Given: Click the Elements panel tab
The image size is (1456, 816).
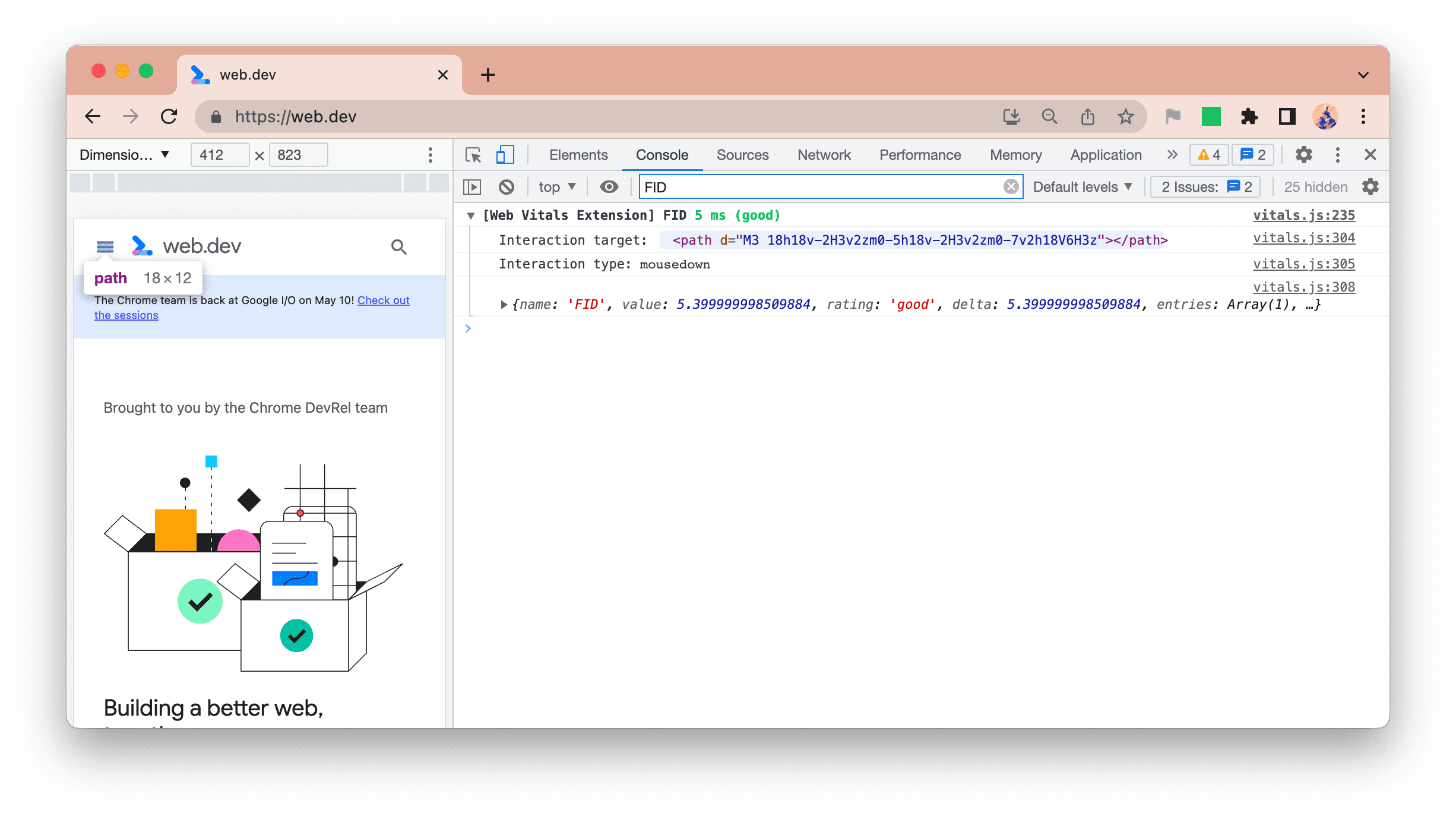Looking at the screenshot, I should (579, 154).
